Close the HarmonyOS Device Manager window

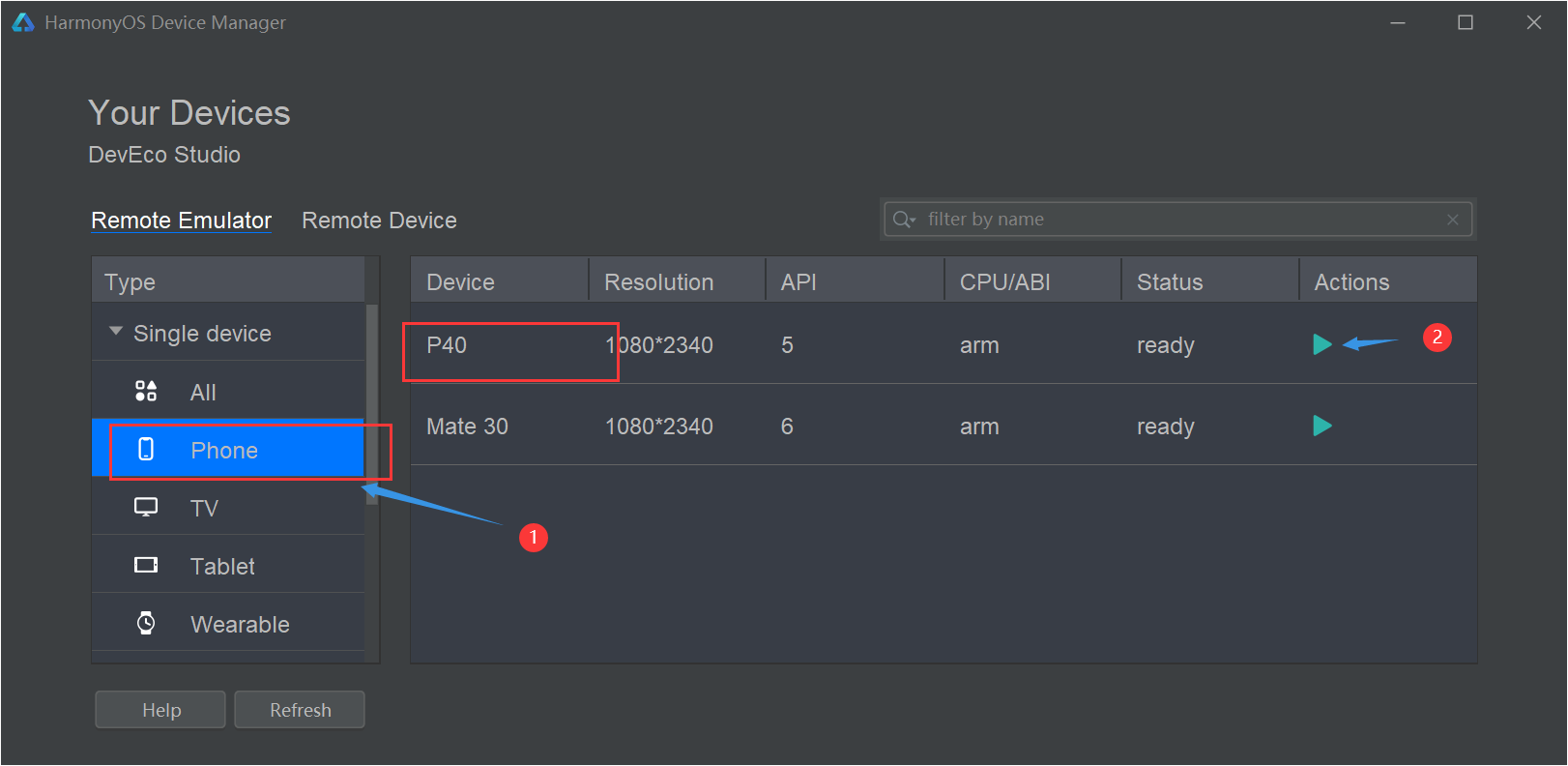(1534, 22)
